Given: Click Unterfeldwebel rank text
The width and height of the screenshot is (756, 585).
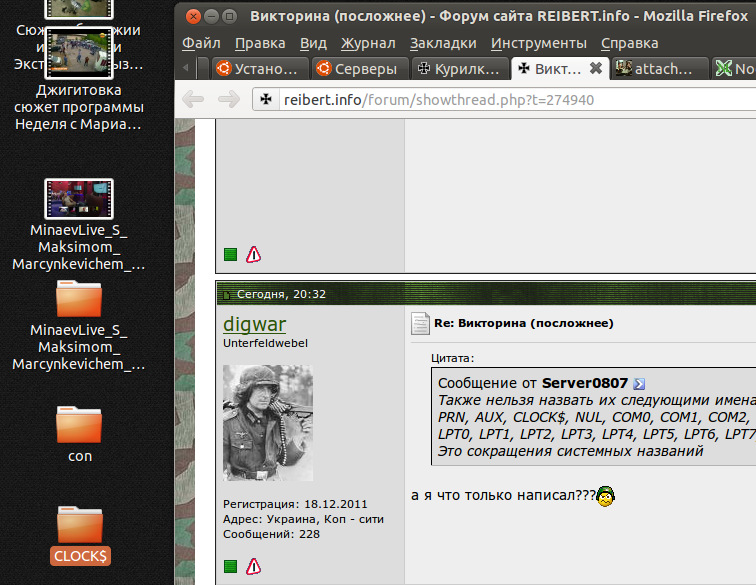Looking at the screenshot, I should (x=265, y=343).
